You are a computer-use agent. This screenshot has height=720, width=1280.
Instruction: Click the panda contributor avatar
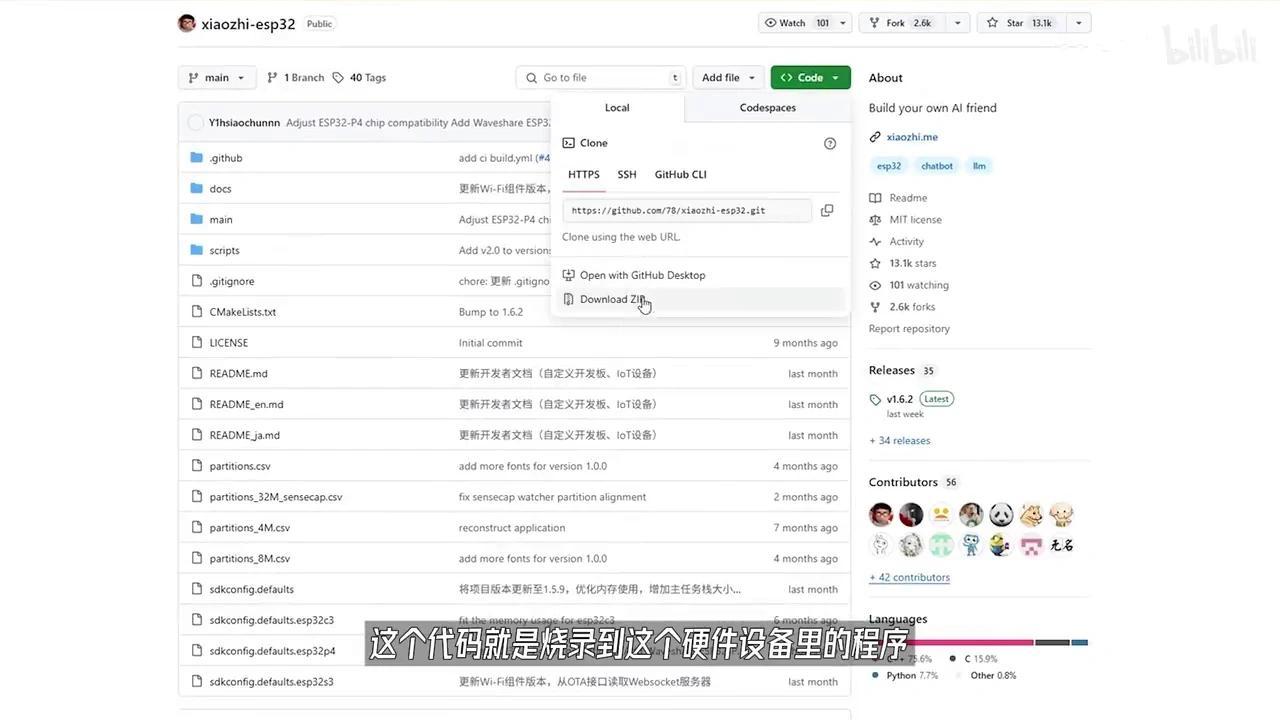(1001, 515)
